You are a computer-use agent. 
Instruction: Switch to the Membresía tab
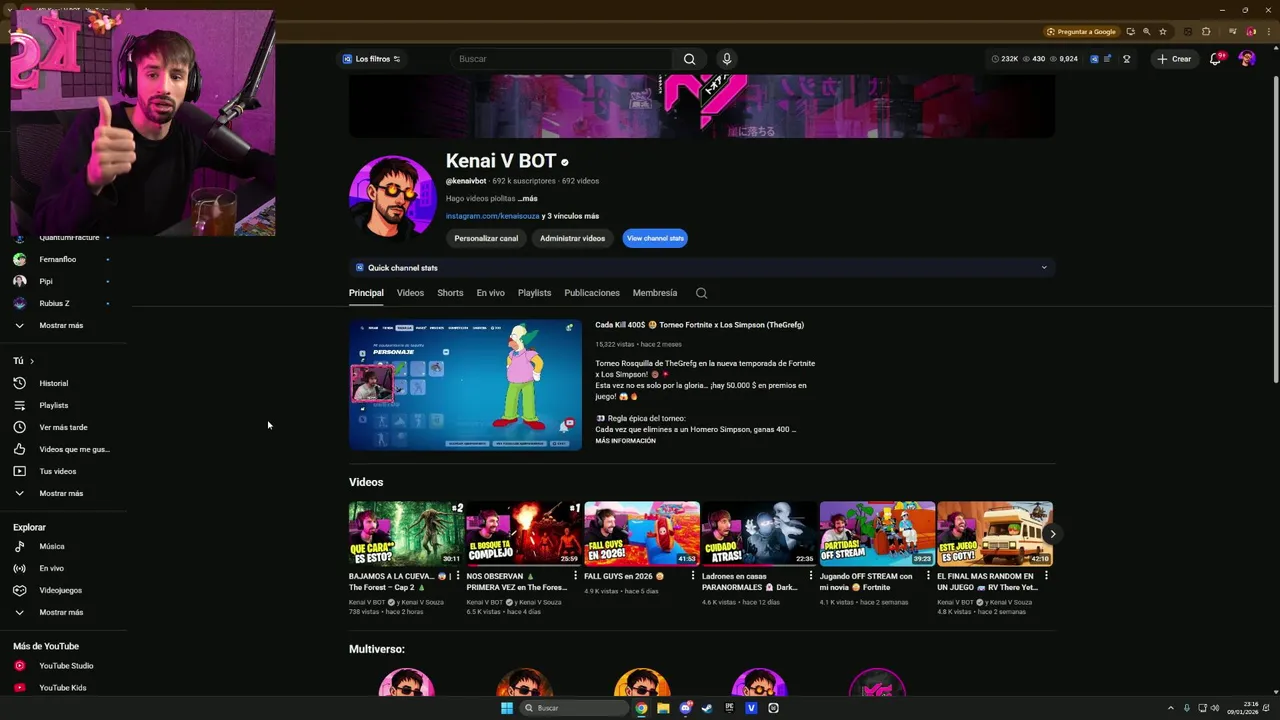pyautogui.click(x=655, y=293)
